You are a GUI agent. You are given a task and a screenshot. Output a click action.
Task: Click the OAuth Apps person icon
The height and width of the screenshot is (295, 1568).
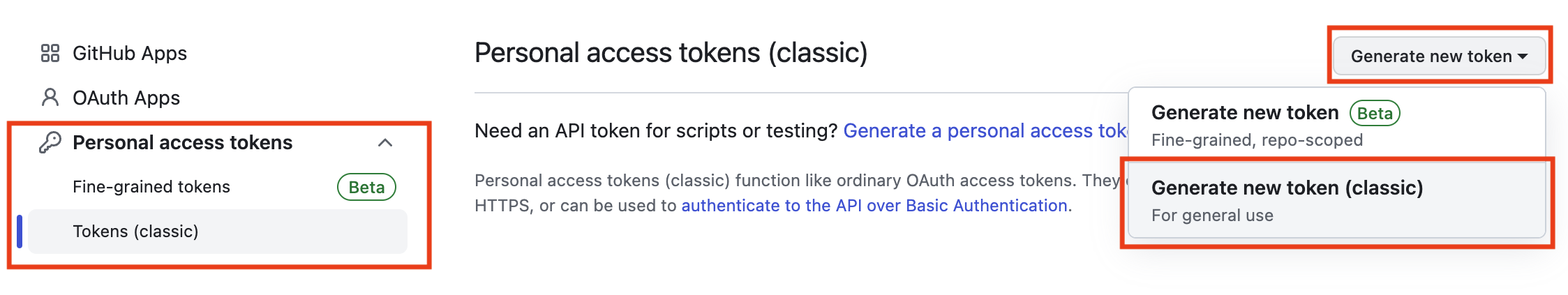[50, 98]
